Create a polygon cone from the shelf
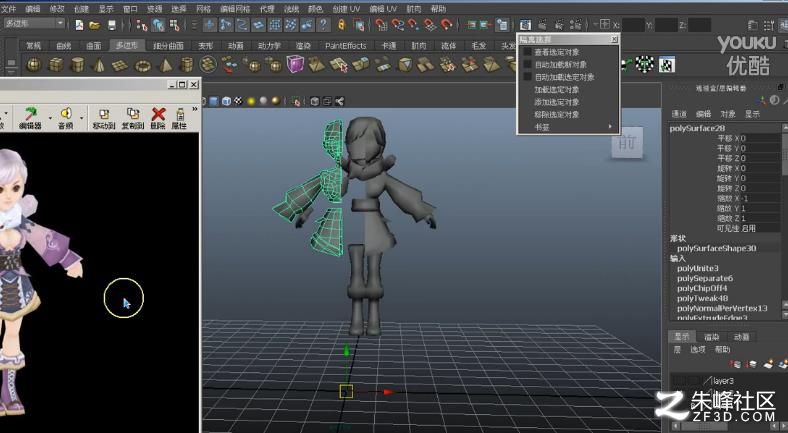The height and width of the screenshot is (433, 788). [98, 65]
